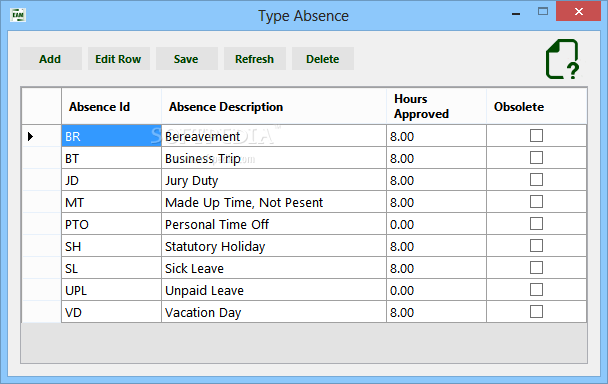Click the Bereavement description cell
The height and width of the screenshot is (384, 608).
(274, 136)
